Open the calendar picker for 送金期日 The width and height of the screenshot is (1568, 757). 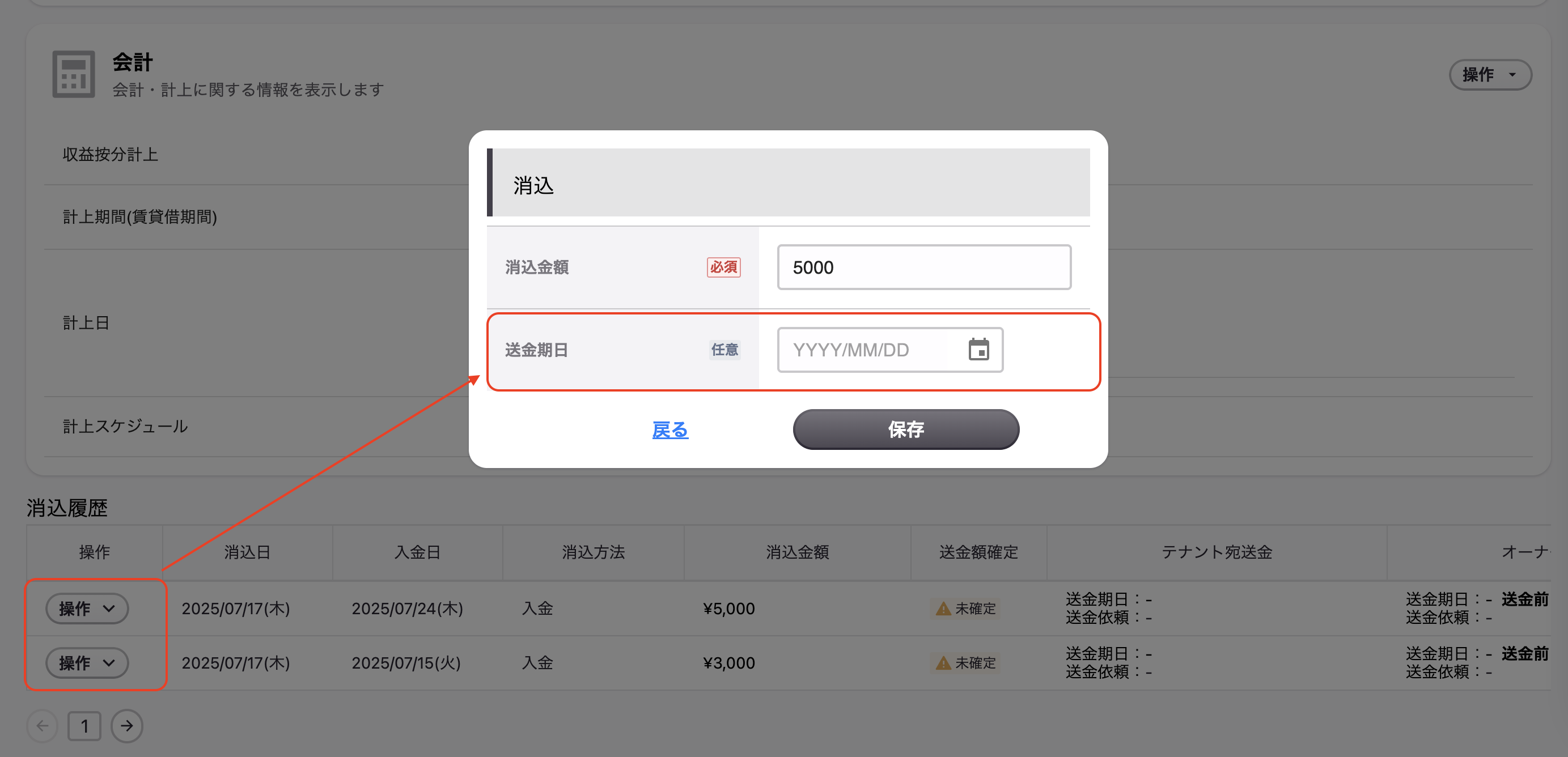click(x=978, y=350)
